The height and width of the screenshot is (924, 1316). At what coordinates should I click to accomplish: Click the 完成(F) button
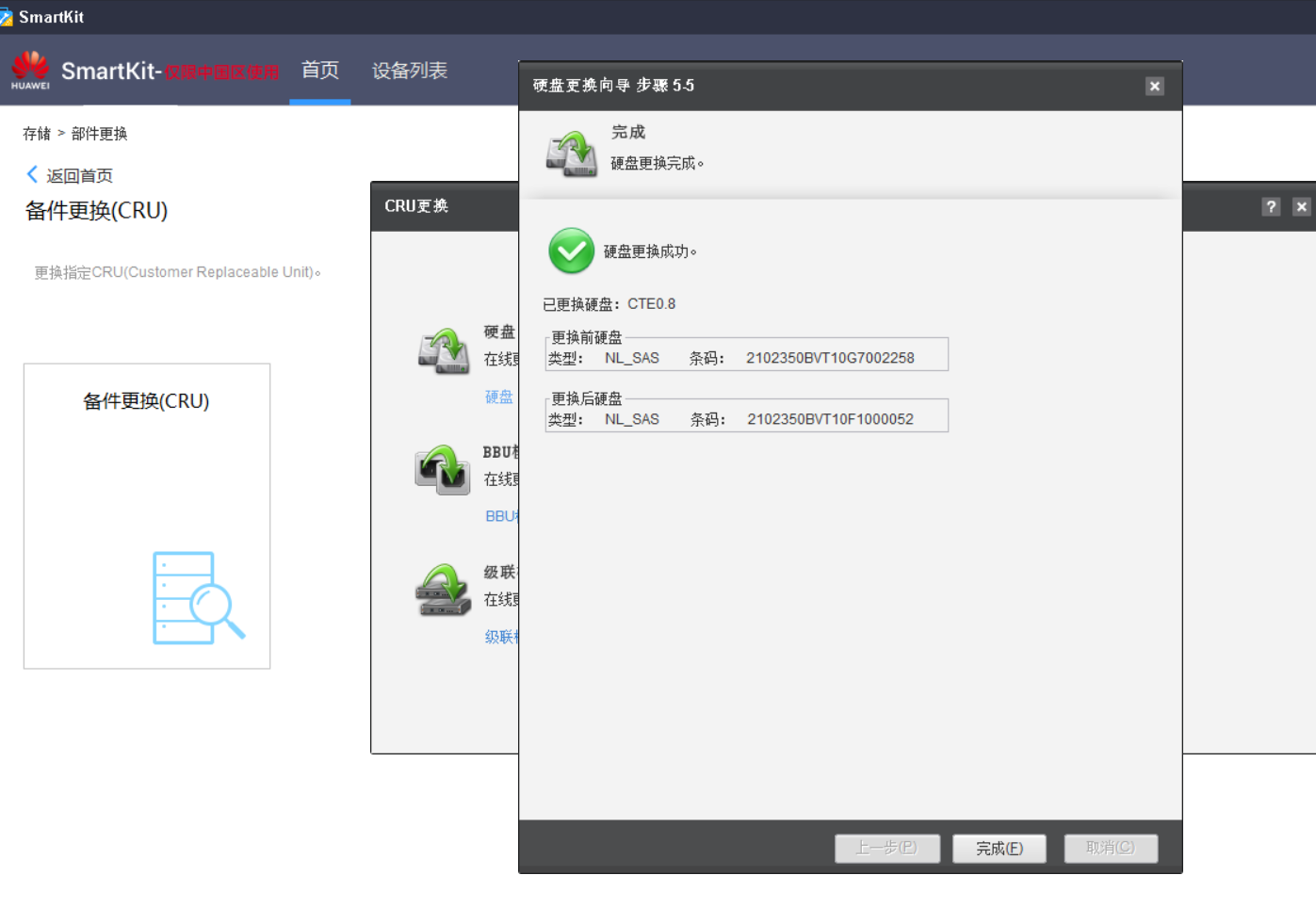999,849
